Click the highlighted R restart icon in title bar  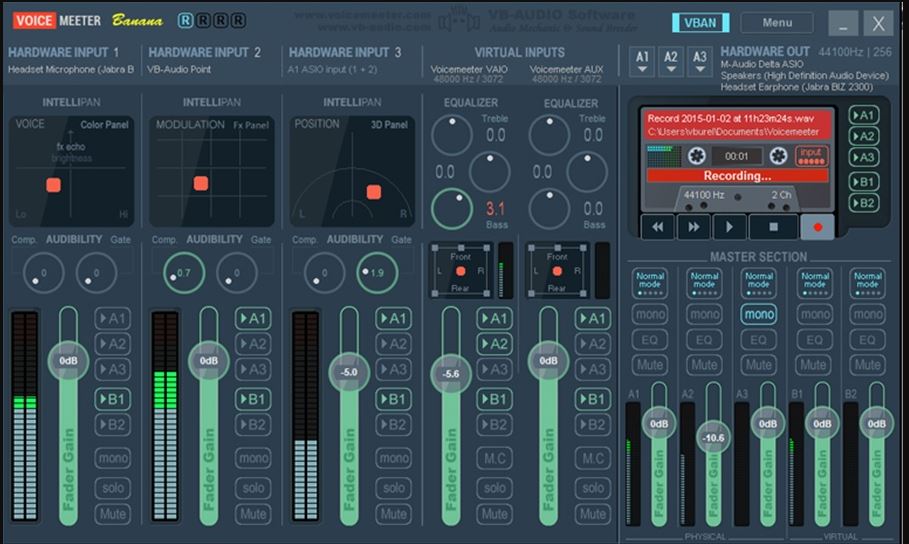click(185, 21)
